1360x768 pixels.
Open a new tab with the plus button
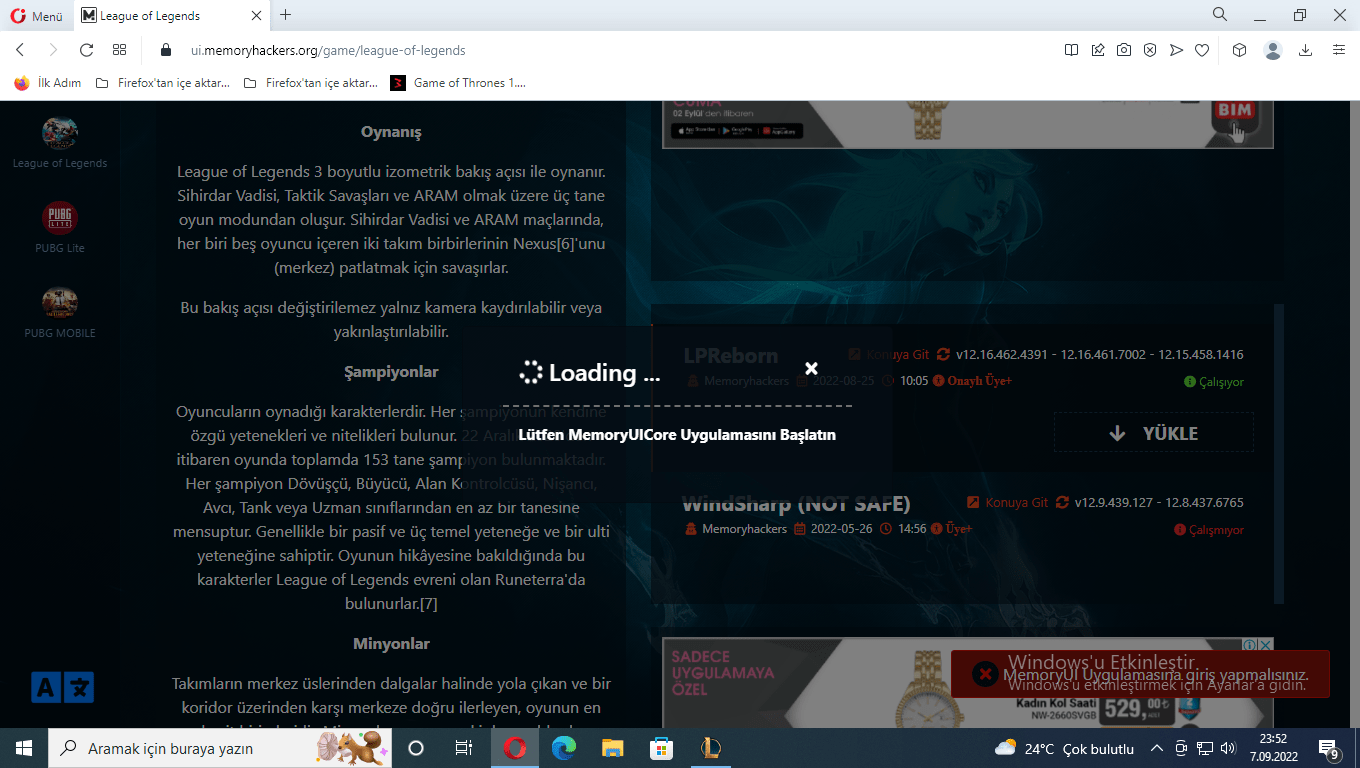286,15
